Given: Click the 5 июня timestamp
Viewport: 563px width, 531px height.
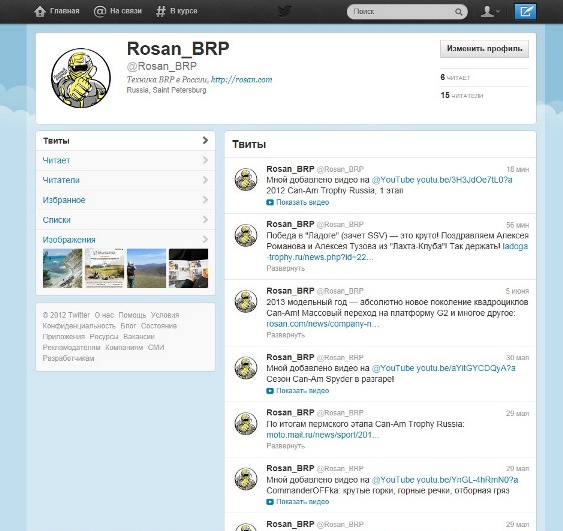Looking at the screenshot, I should click(x=517, y=291).
